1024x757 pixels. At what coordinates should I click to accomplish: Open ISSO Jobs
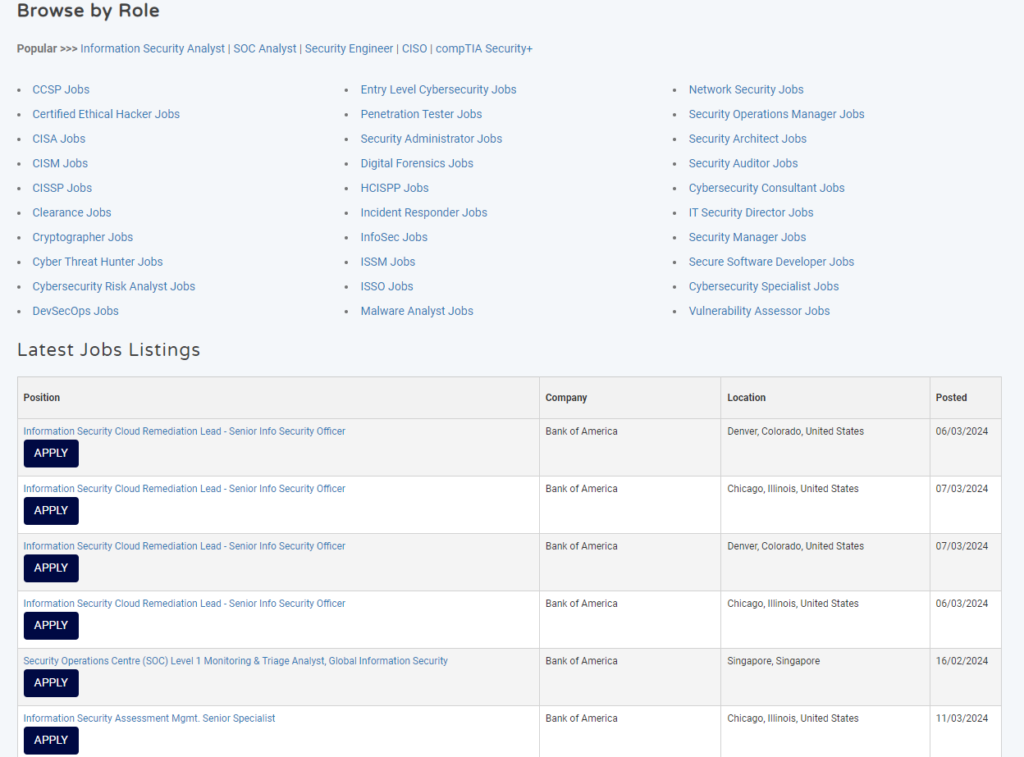pyautogui.click(x=387, y=286)
